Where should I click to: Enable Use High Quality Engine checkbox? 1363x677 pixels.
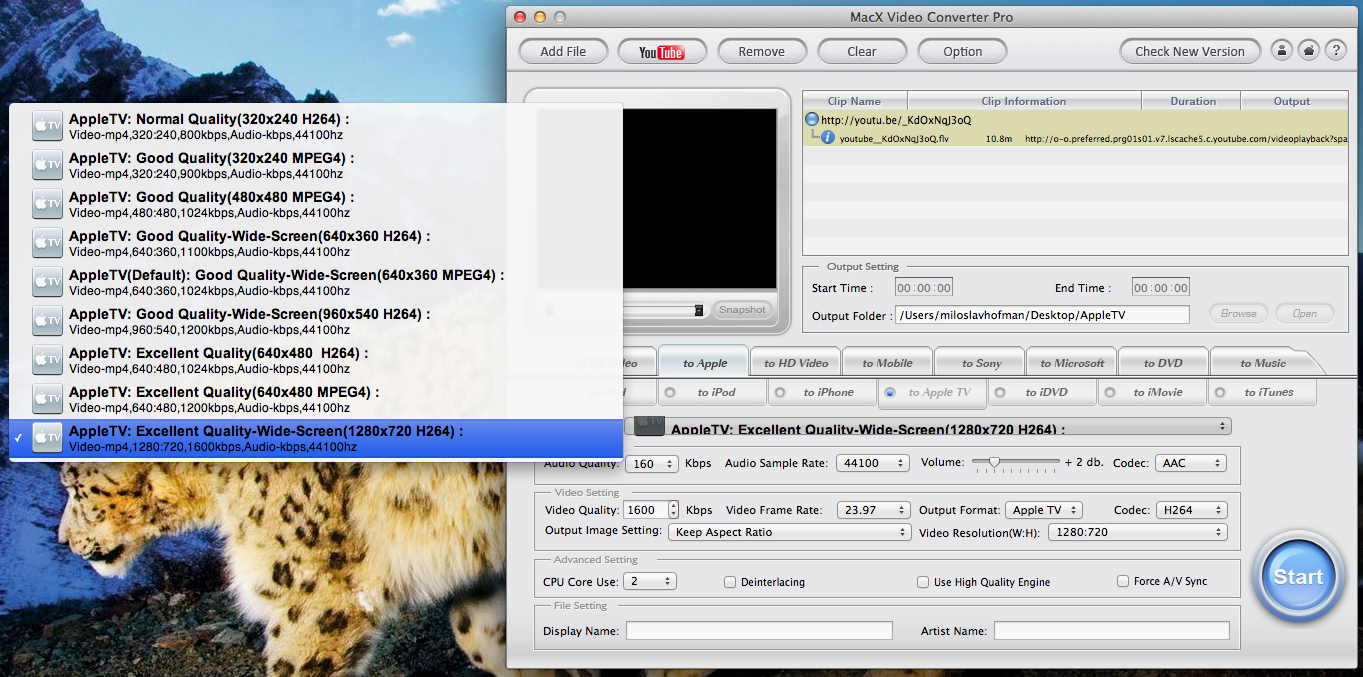point(923,581)
